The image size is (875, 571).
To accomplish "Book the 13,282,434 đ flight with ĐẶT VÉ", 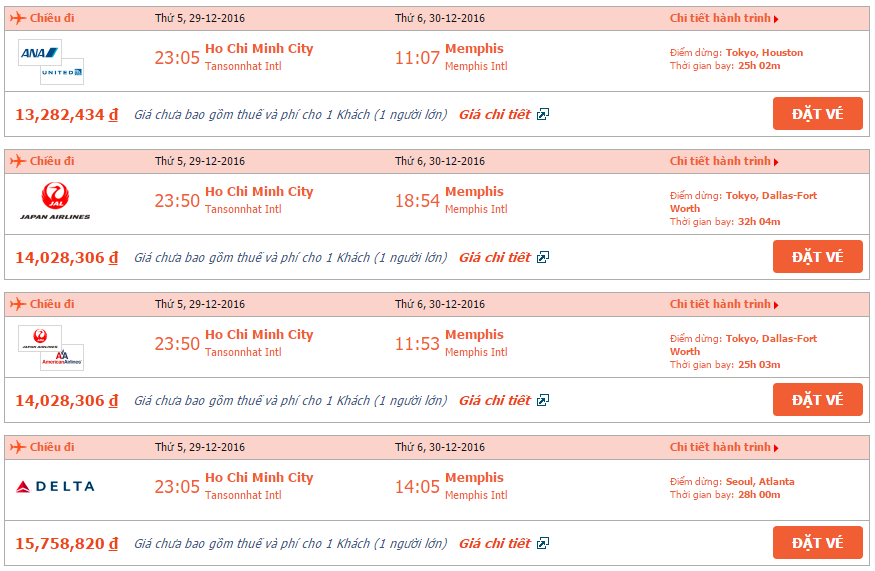I will click(x=818, y=114).
